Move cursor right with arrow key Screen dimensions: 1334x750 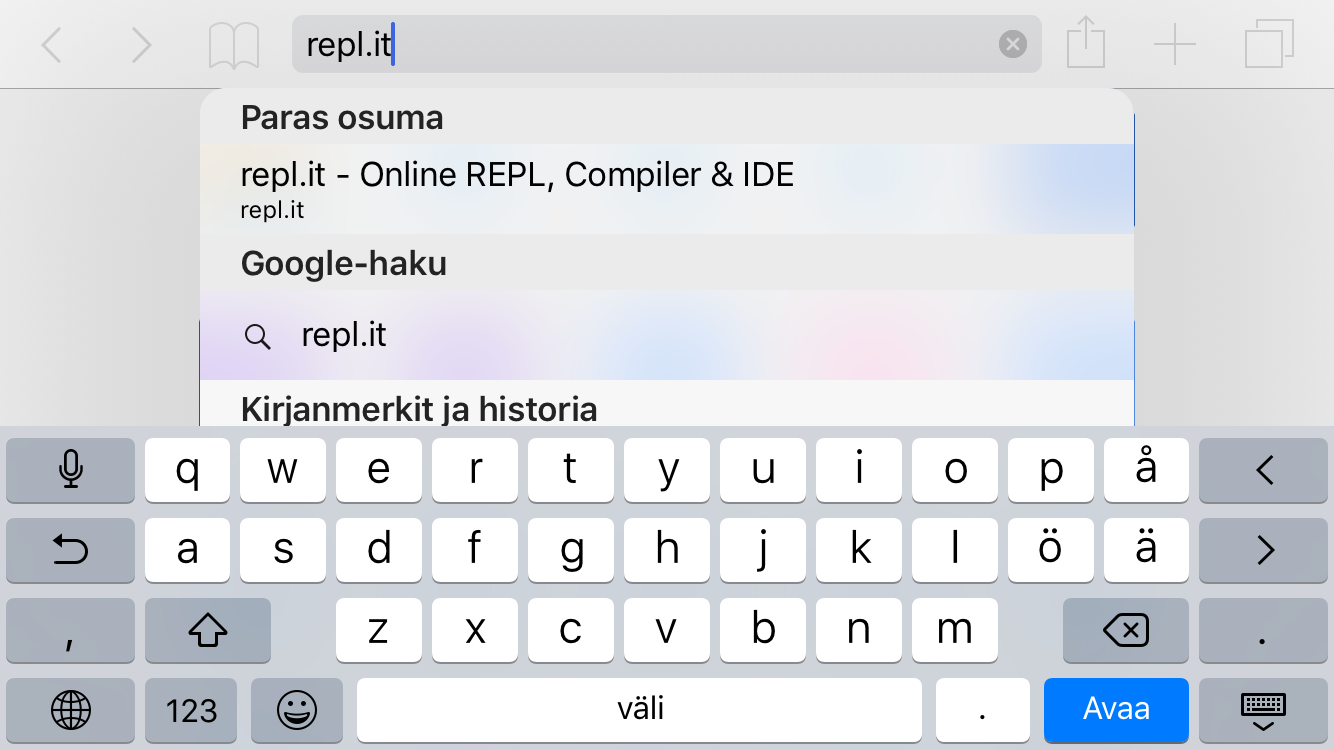[1263, 549]
